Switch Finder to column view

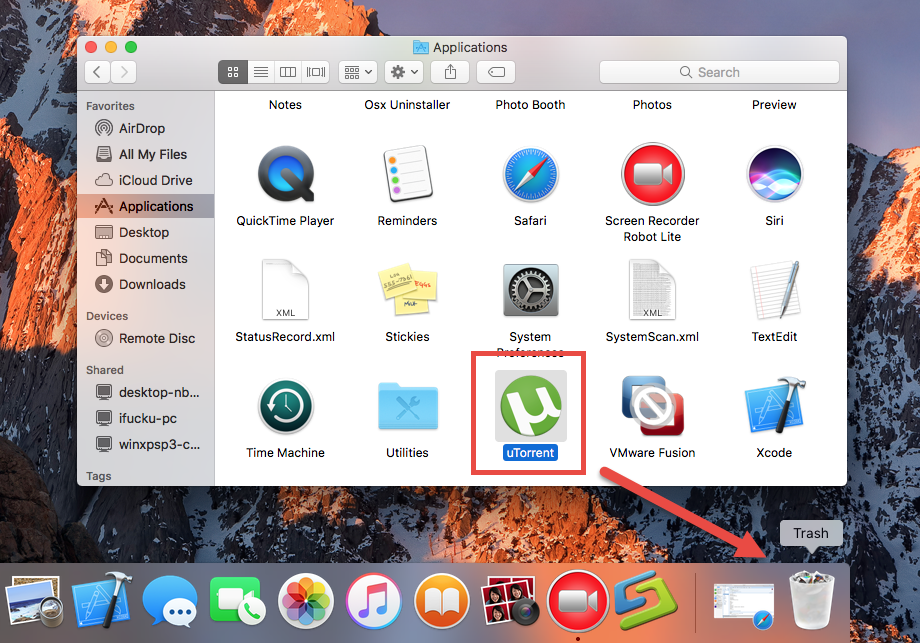[x=287, y=71]
